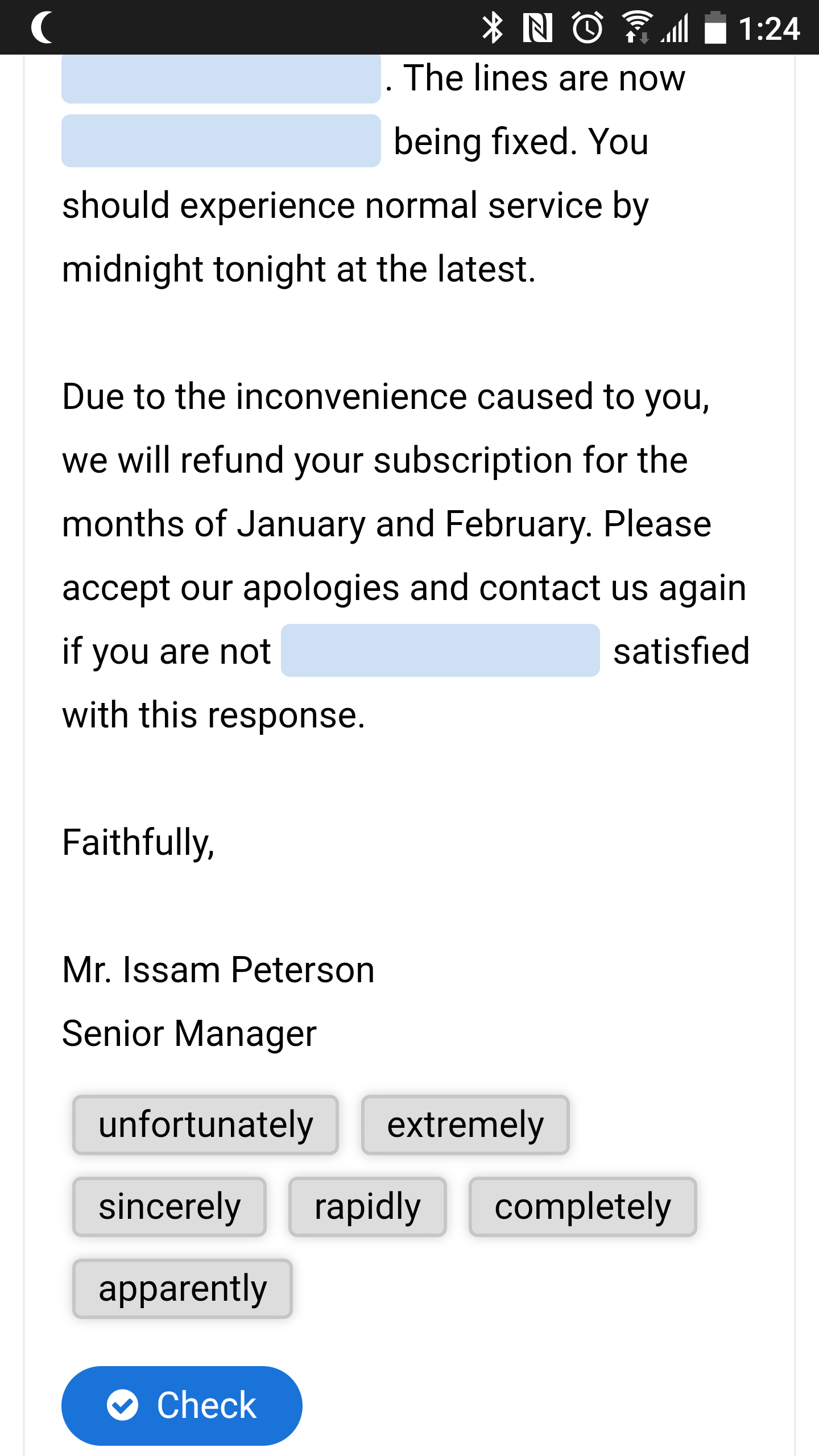Tap the battery status icon
Viewport: 819px width, 1456px height.
[715, 28]
